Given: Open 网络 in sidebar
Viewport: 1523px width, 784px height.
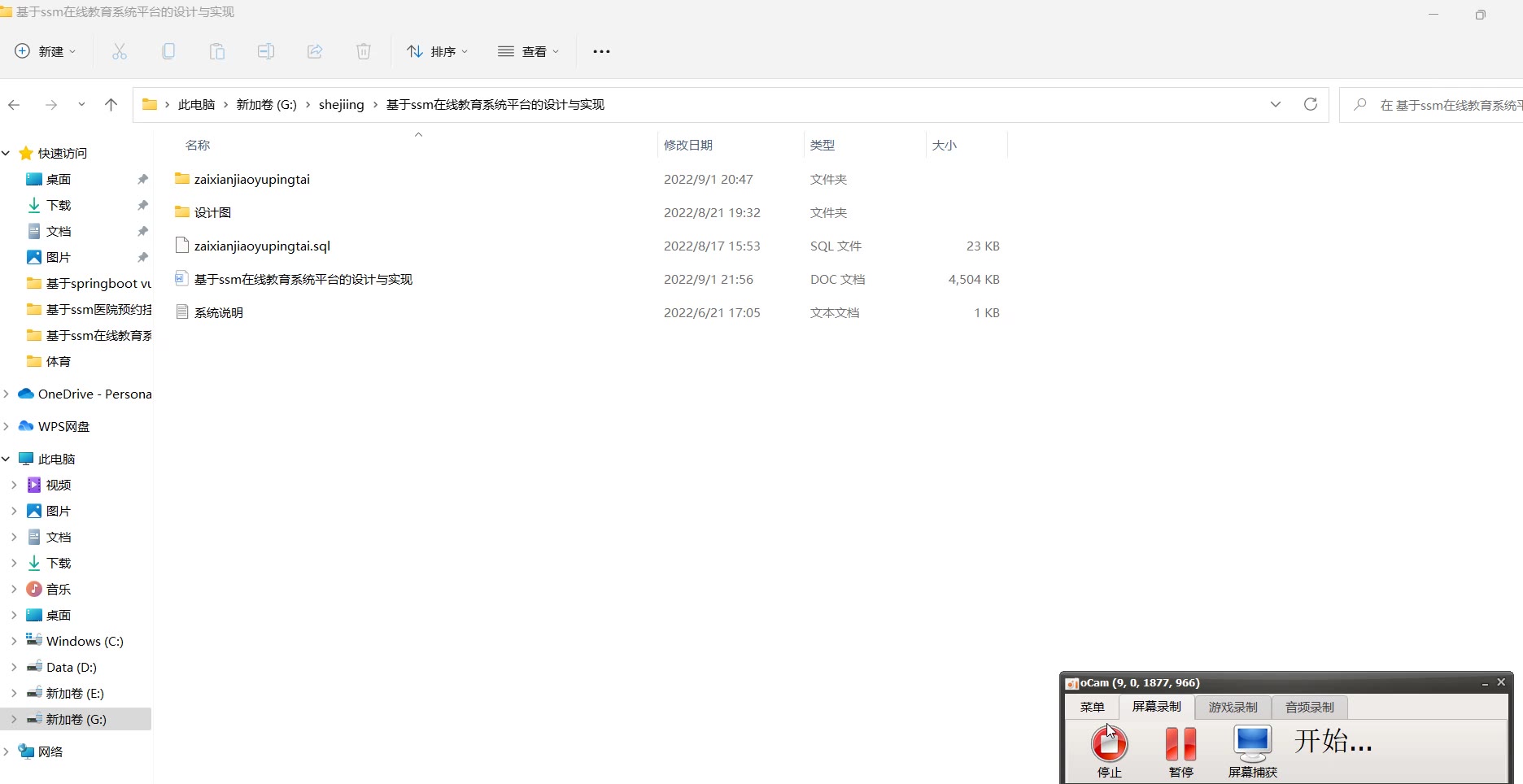Looking at the screenshot, I should coord(50,751).
